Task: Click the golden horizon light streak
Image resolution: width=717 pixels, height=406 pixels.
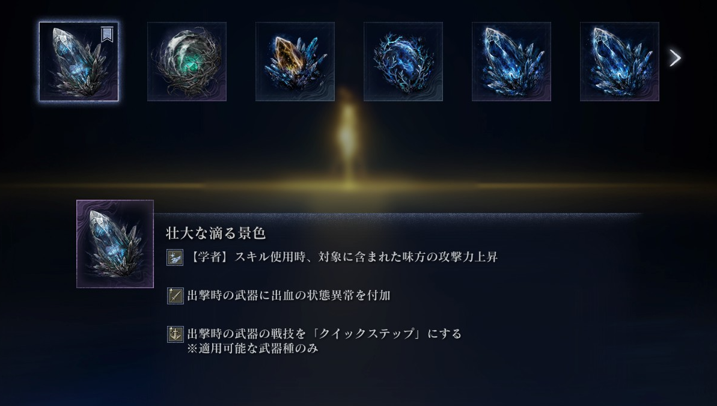Action: tap(358, 186)
